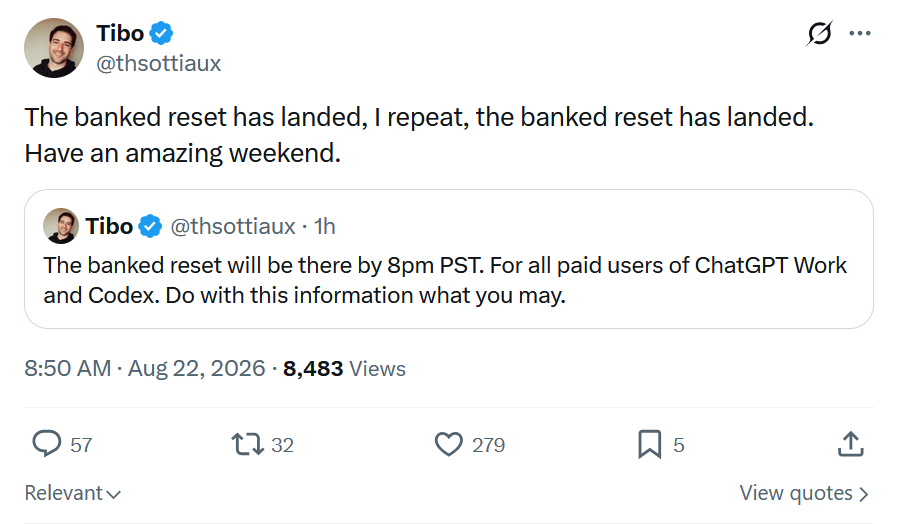Click Tibo's blue verified badge at top
Image resolution: width=898 pixels, height=524 pixels.
162,33
